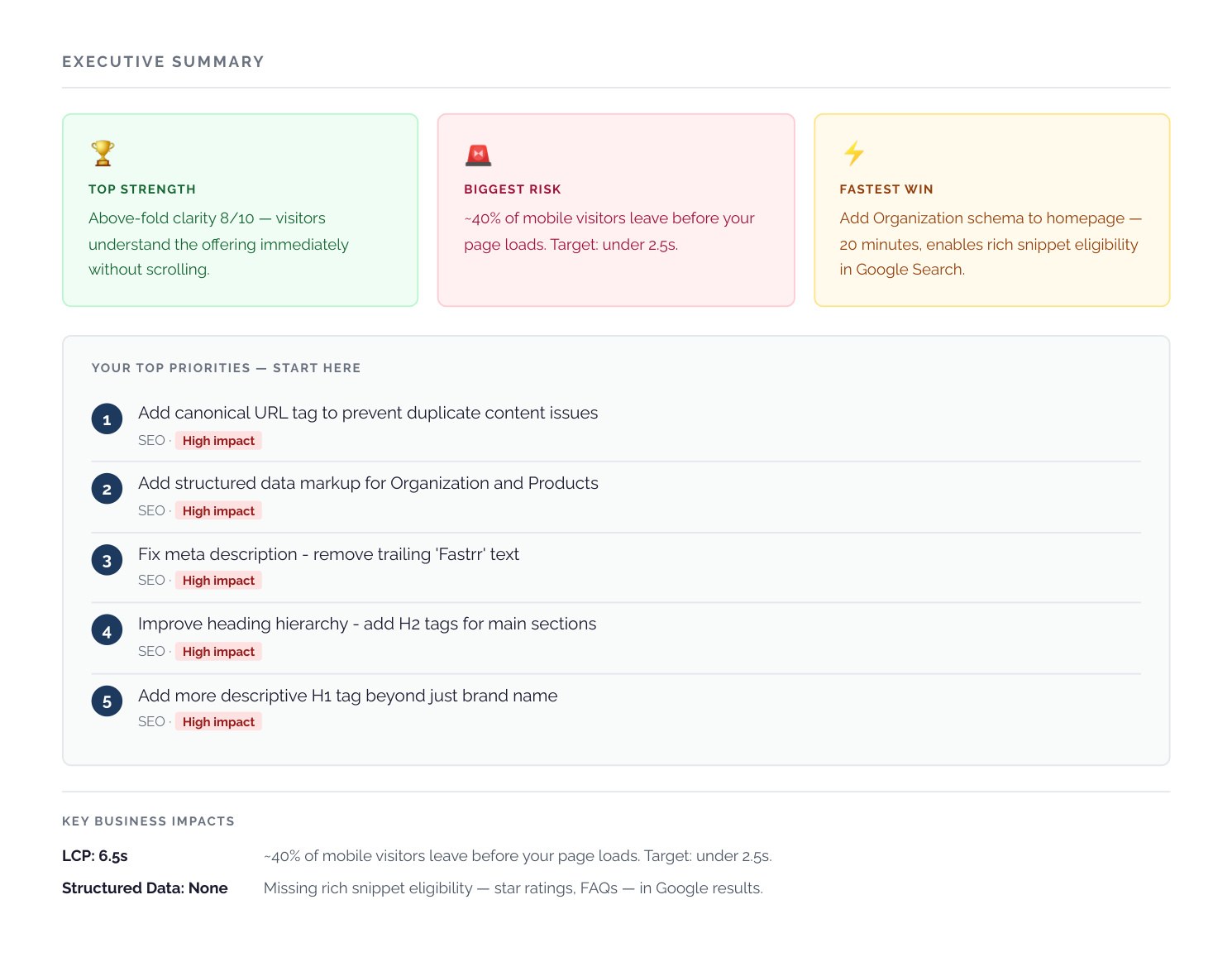Click the mobile visitors text beside LCP metric
This screenshot has height=957, width=1232.
tap(518, 856)
